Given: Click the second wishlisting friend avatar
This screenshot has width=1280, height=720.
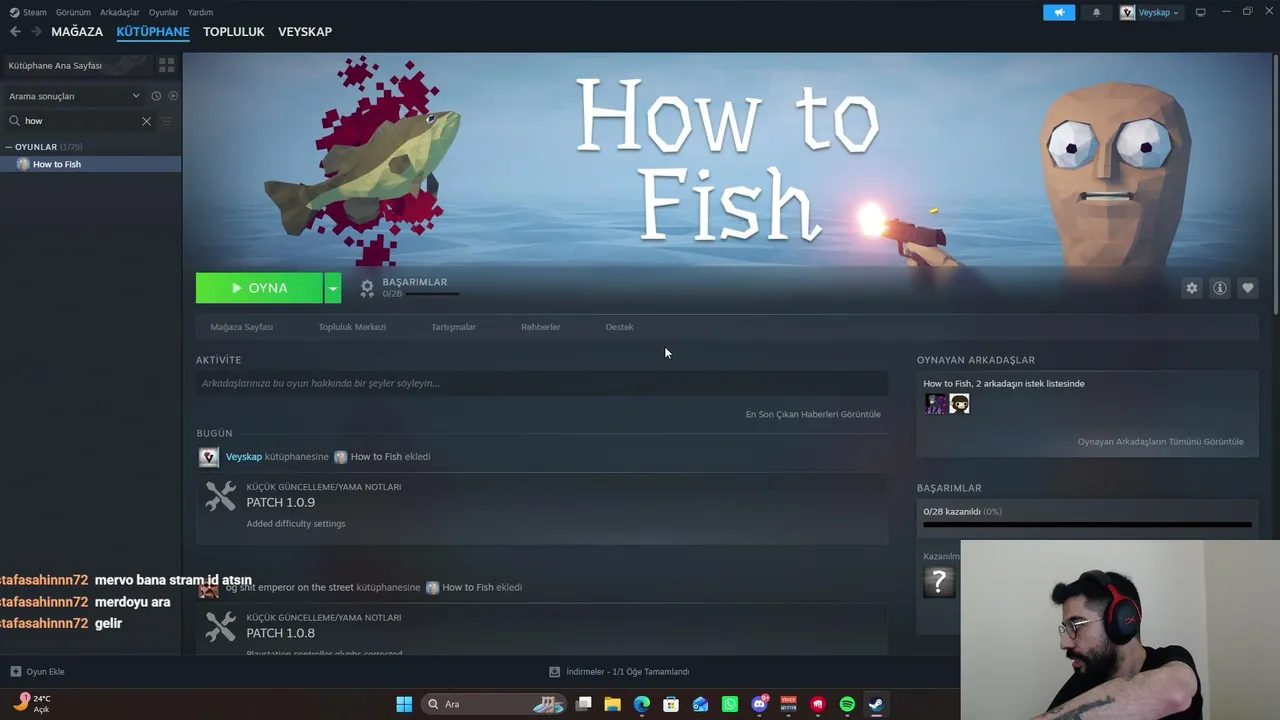Looking at the screenshot, I should 959,403.
